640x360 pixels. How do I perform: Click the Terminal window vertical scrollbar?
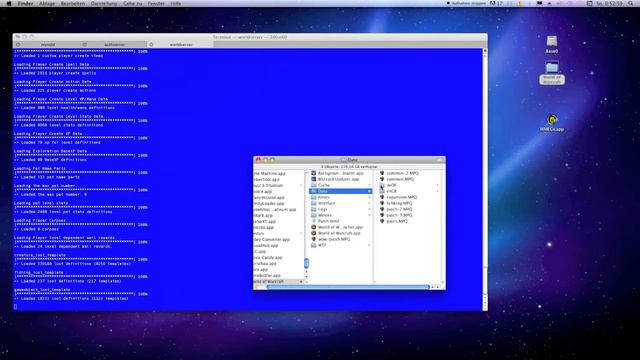pos(485,179)
